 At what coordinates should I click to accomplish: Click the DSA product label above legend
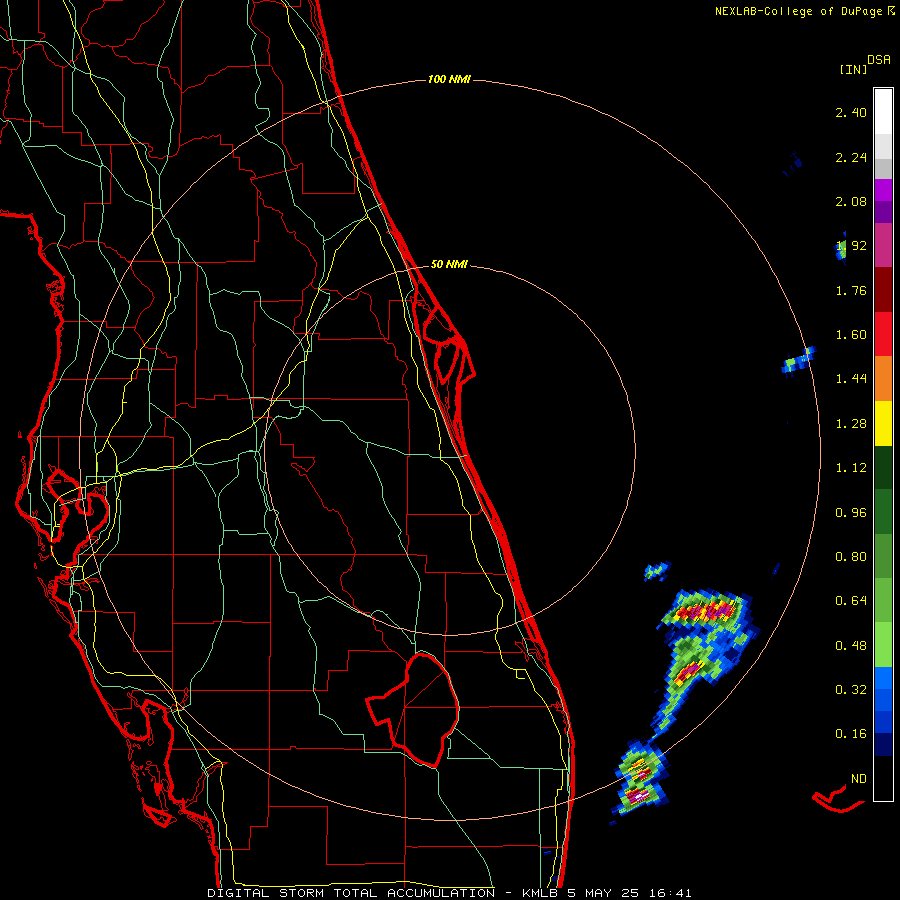879,60
